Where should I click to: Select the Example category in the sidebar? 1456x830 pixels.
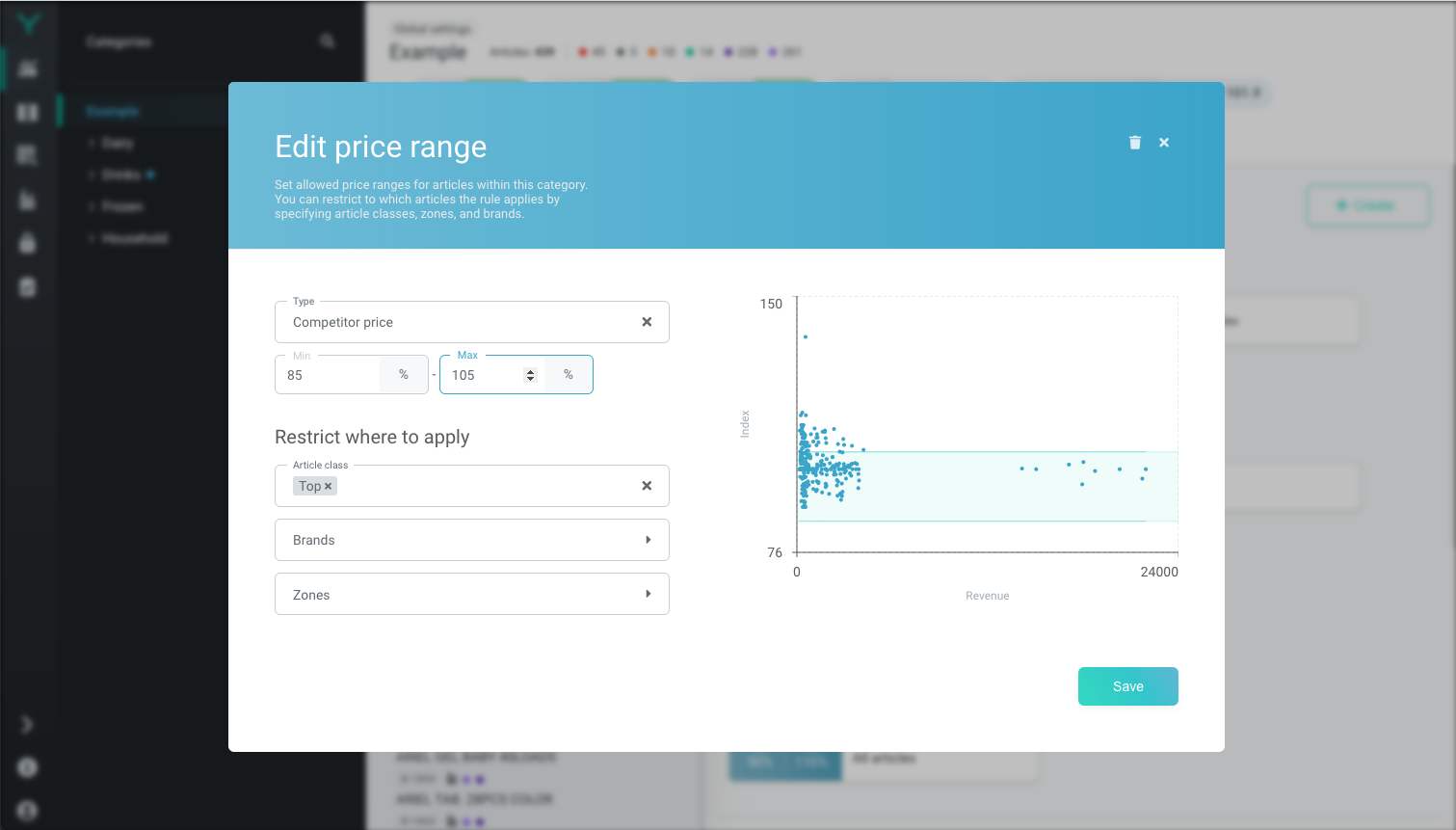pos(113,111)
